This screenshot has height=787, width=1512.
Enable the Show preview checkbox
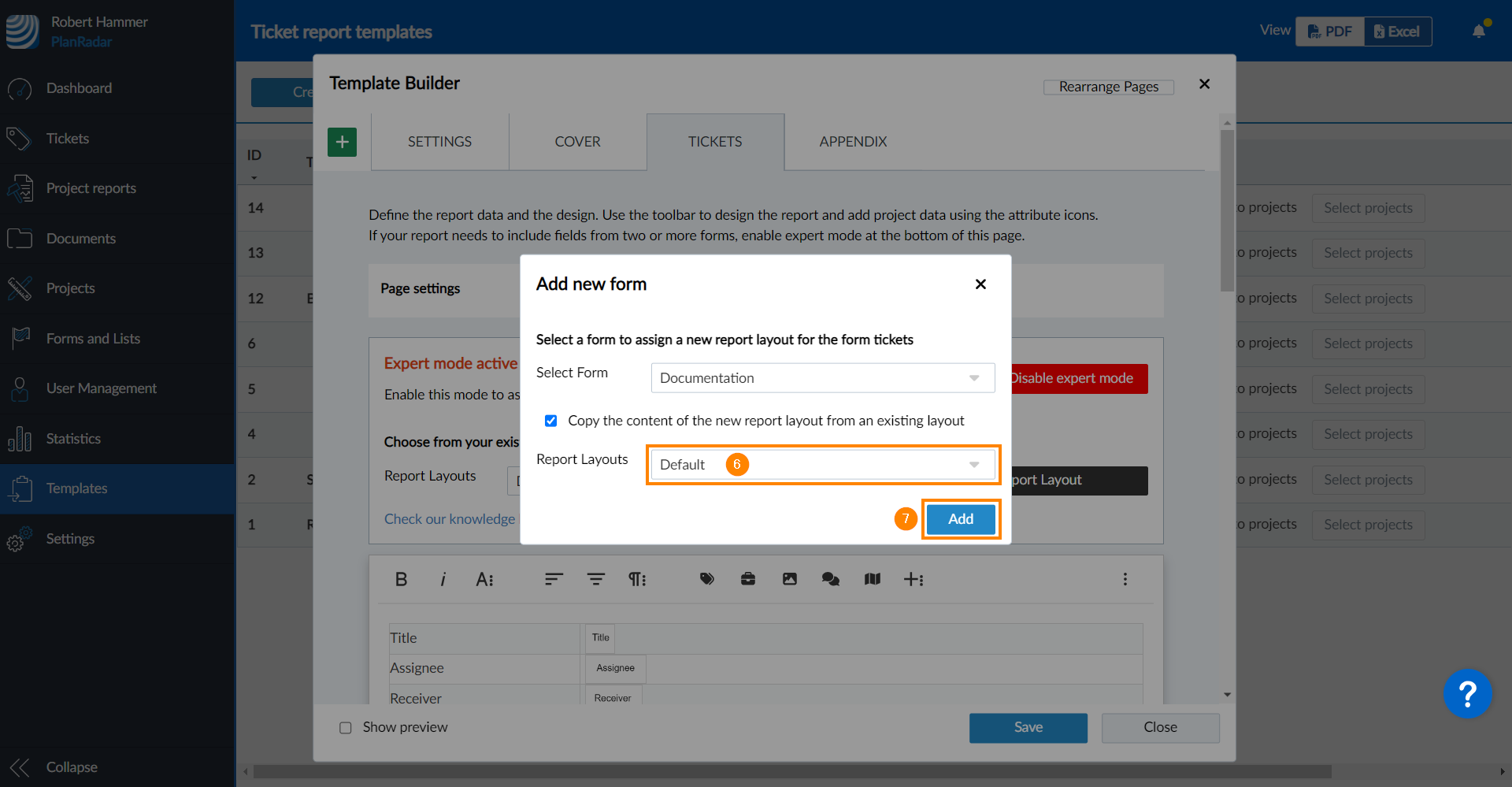pyautogui.click(x=346, y=728)
